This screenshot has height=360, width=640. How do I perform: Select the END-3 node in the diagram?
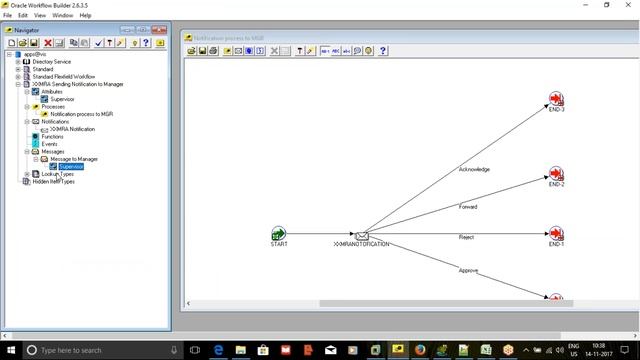pos(556,99)
